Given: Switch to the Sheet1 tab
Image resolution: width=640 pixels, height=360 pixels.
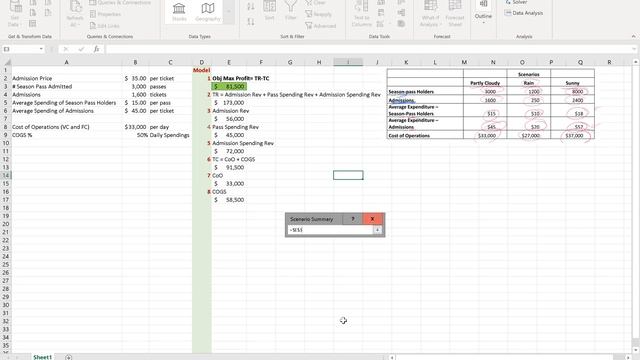Looking at the screenshot, I should 42,357.
